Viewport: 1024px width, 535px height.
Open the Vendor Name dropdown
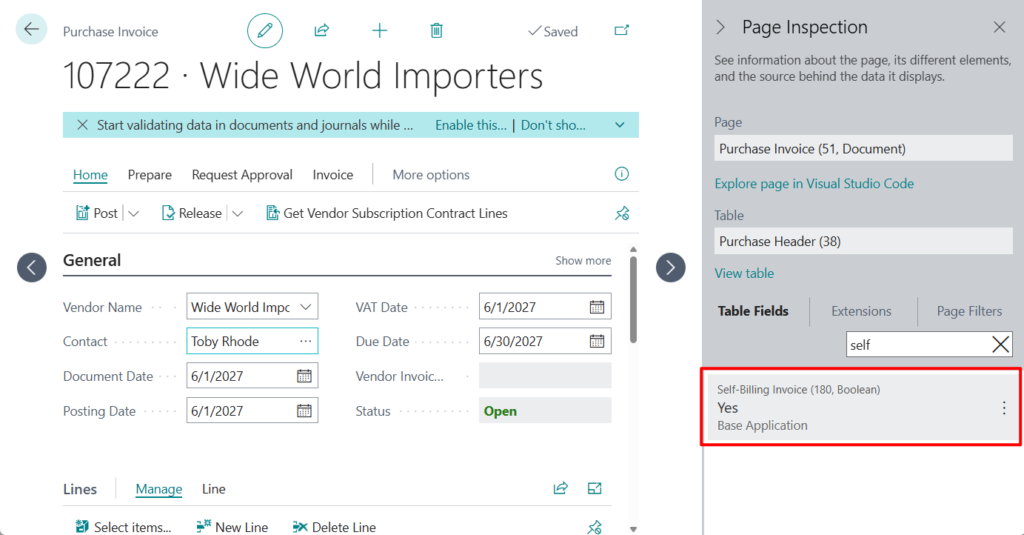click(x=306, y=308)
